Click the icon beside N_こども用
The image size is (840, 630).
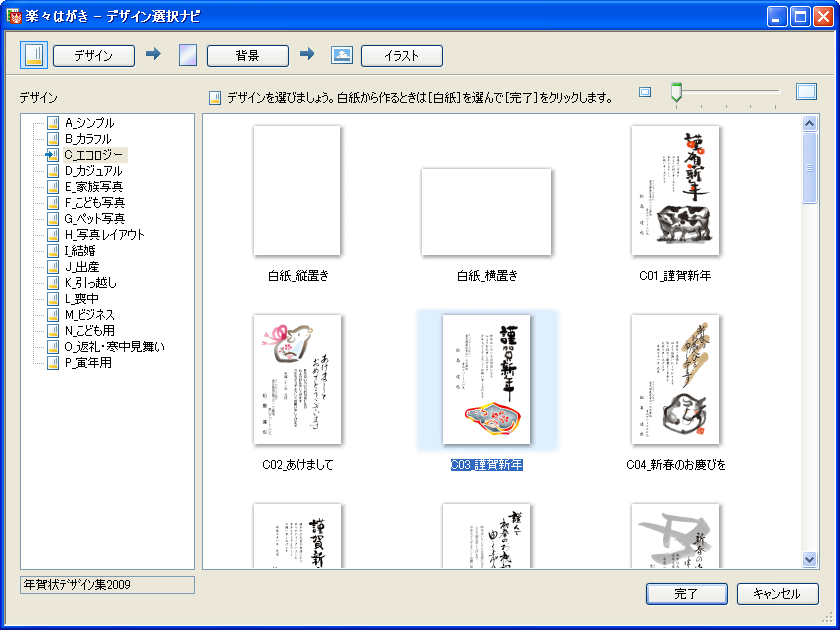click(53, 331)
